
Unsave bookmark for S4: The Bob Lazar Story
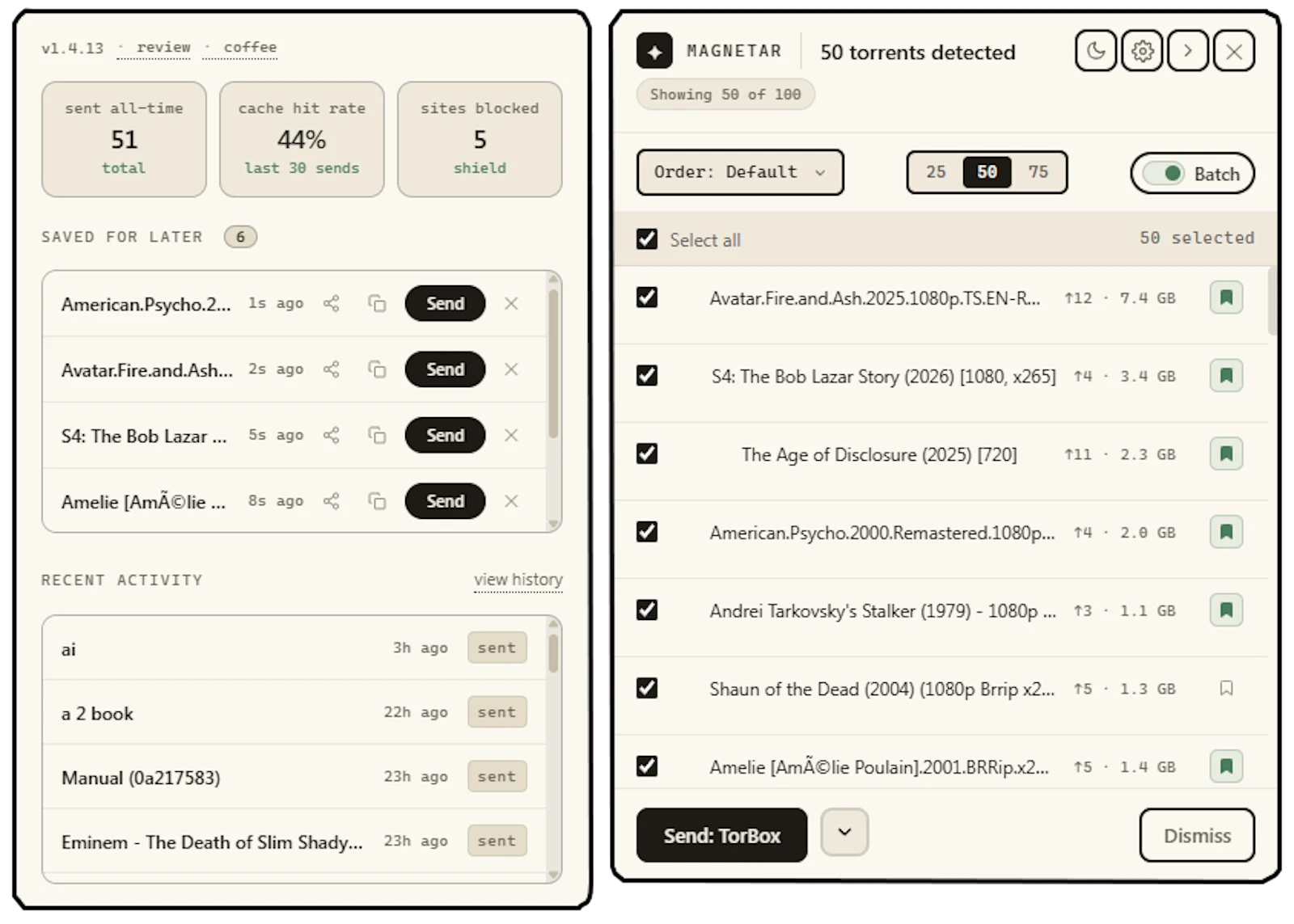pos(1226,376)
